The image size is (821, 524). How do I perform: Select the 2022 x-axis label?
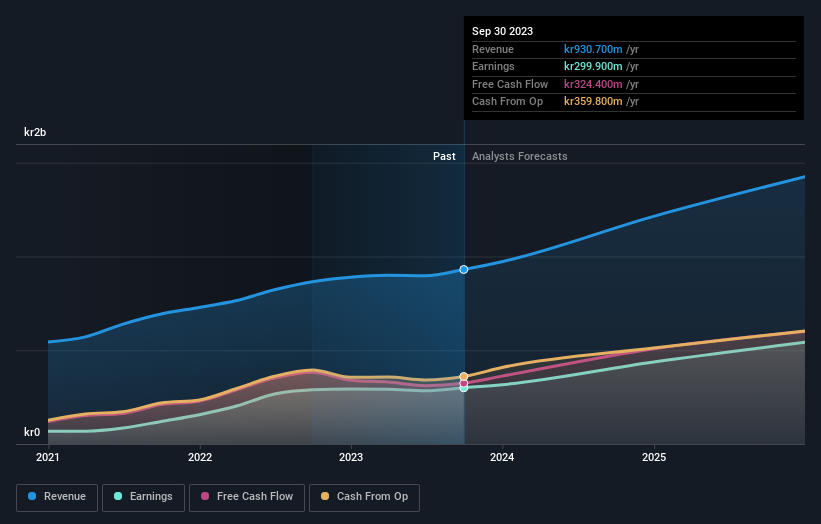[200, 458]
